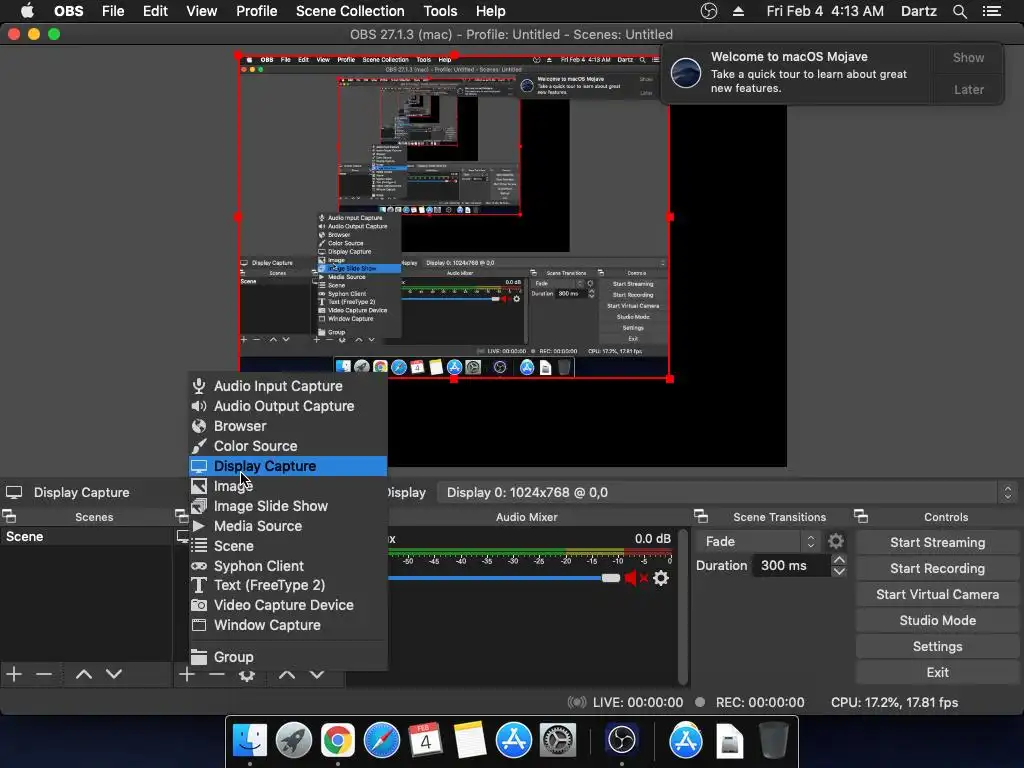Select Video Capture Device source
Screen dimensions: 1024x768
[288, 605]
